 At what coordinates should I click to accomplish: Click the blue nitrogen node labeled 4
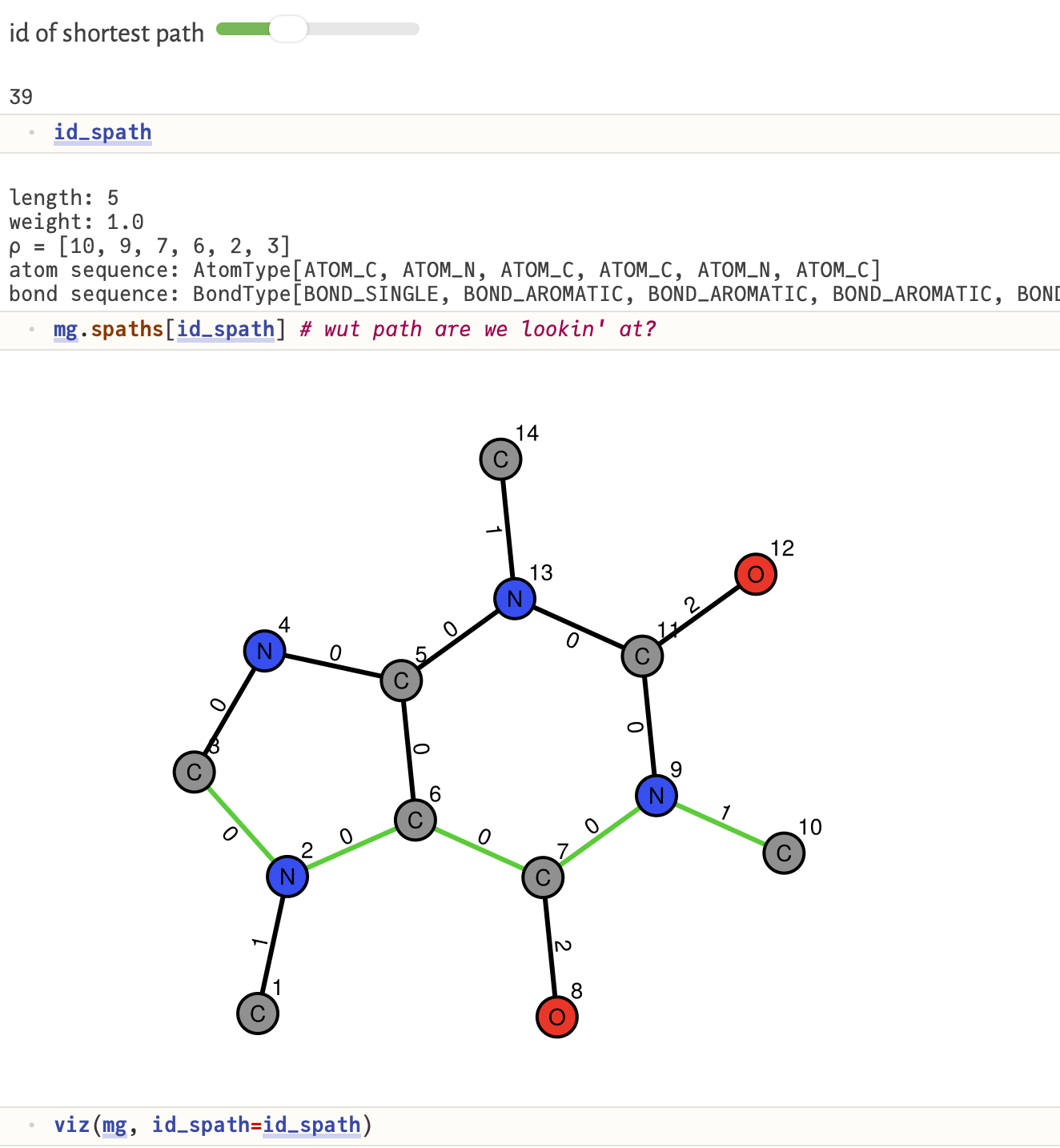[264, 651]
